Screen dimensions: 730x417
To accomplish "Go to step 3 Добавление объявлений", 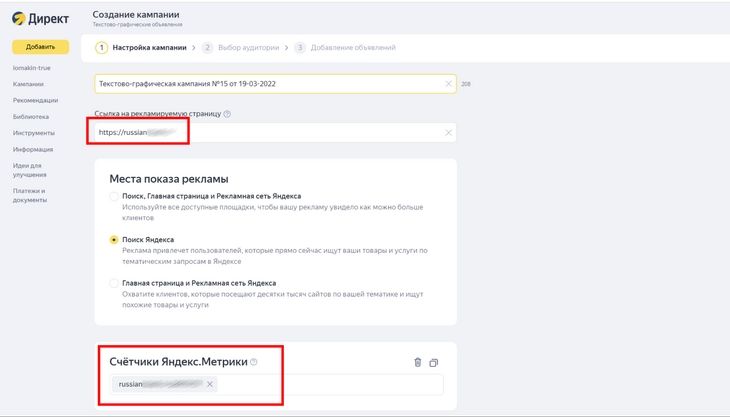I will (345, 47).
